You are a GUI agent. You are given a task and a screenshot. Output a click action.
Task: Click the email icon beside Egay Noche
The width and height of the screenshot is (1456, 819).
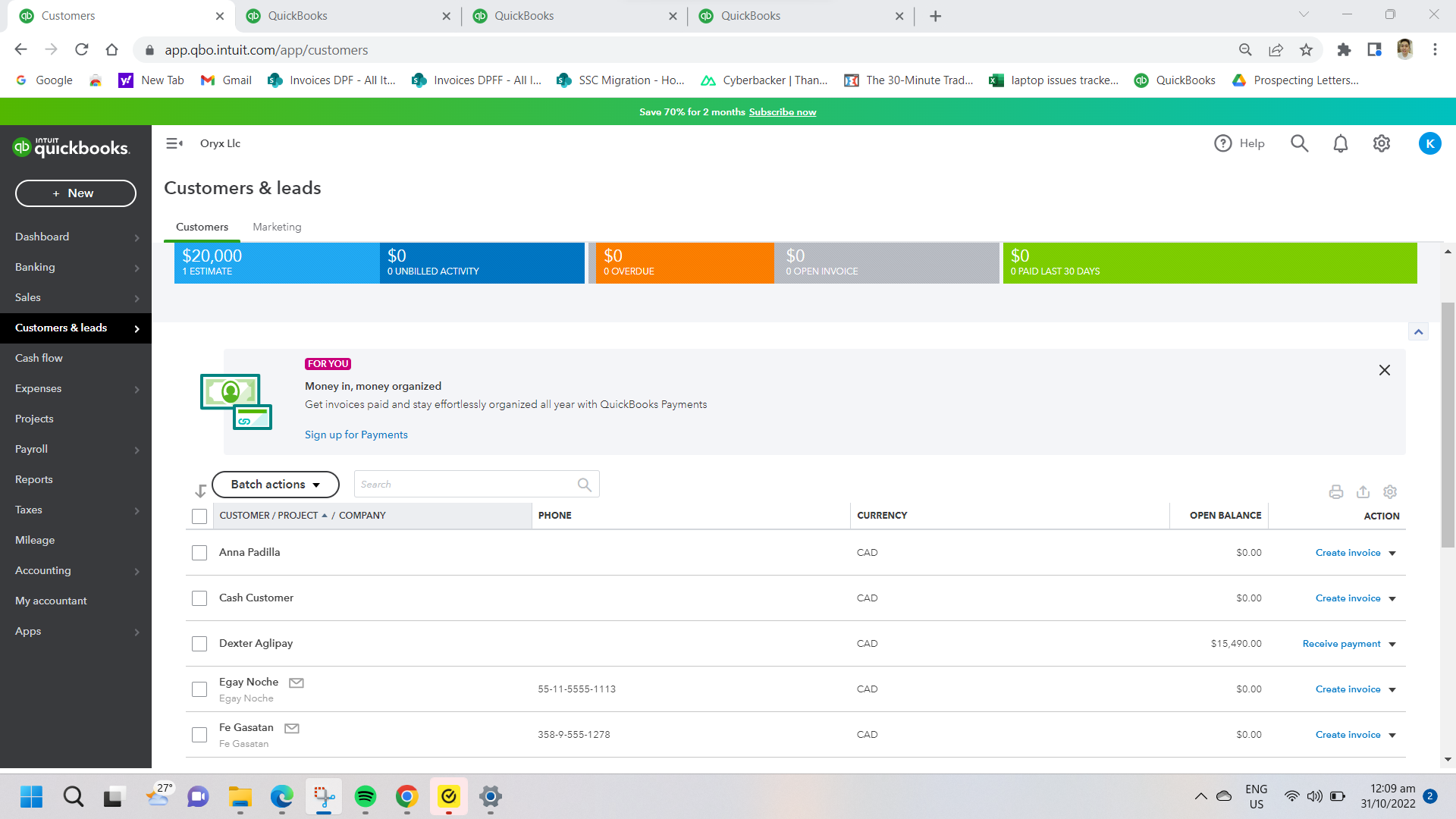click(297, 682)
